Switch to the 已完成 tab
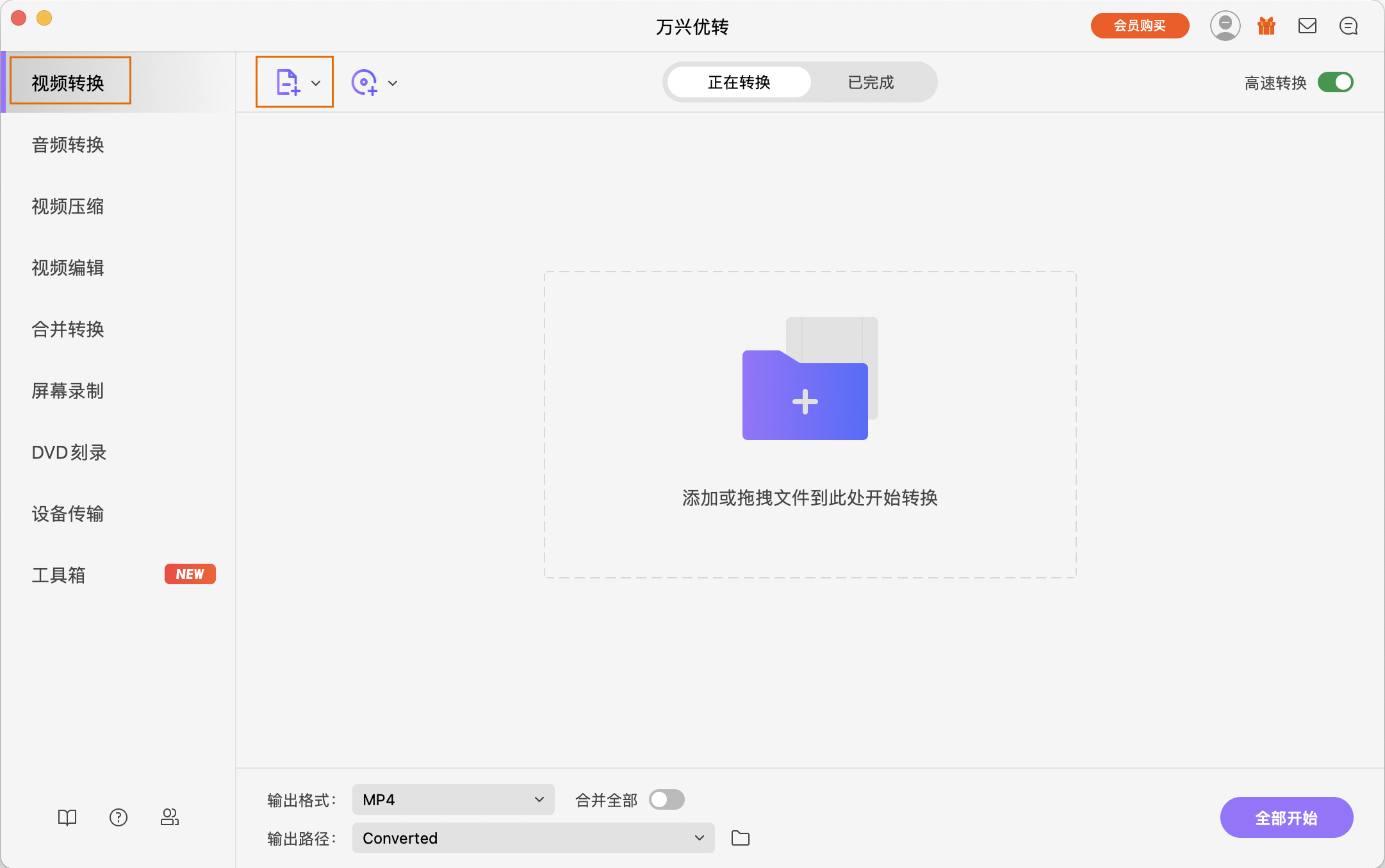This screenshot has height=868, width=1385. pyautogui.click(x=870, y=82)
